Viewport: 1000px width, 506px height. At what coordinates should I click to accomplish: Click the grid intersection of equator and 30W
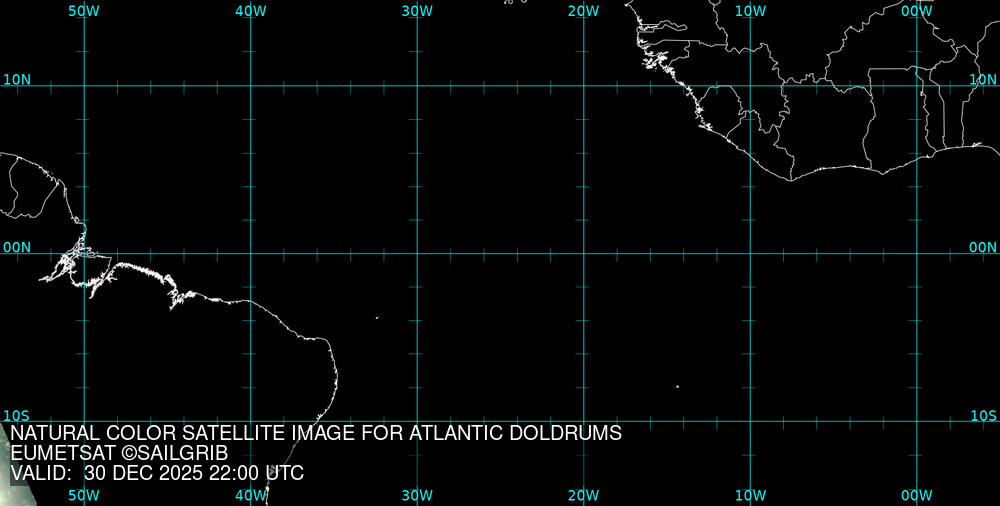pos(417,253)
